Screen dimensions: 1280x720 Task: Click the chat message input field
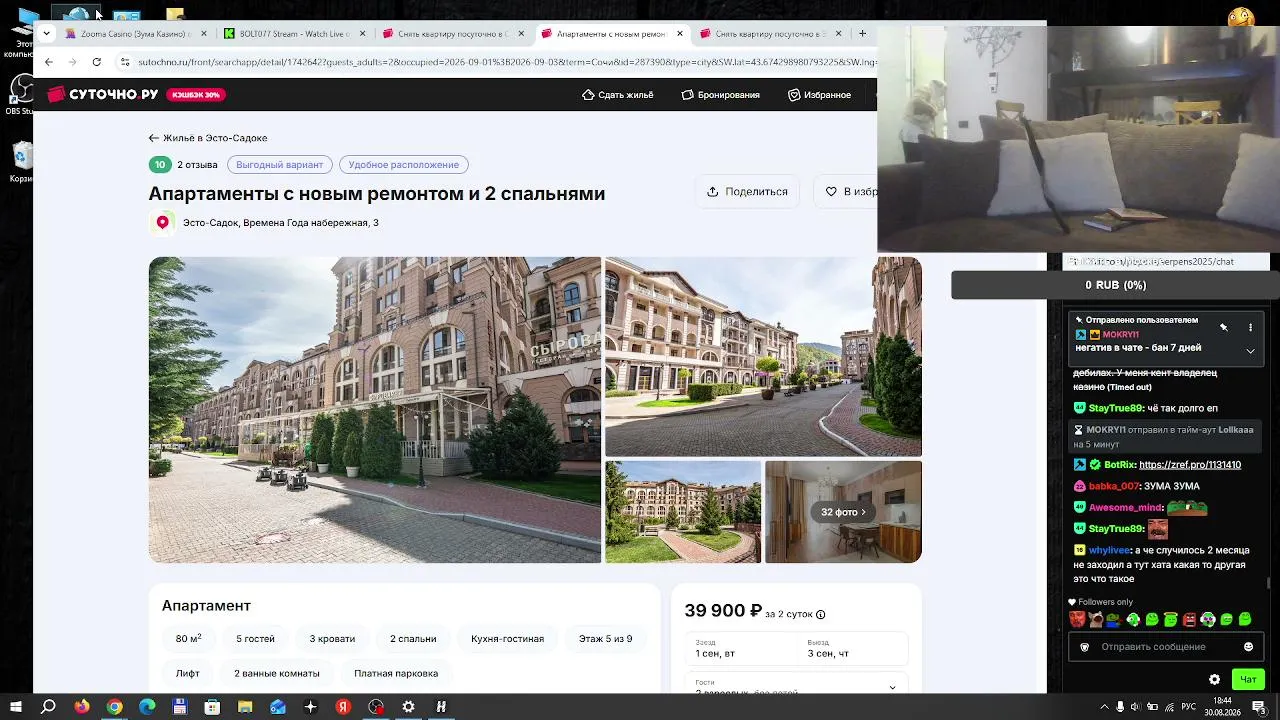(x=1165, y=647)
